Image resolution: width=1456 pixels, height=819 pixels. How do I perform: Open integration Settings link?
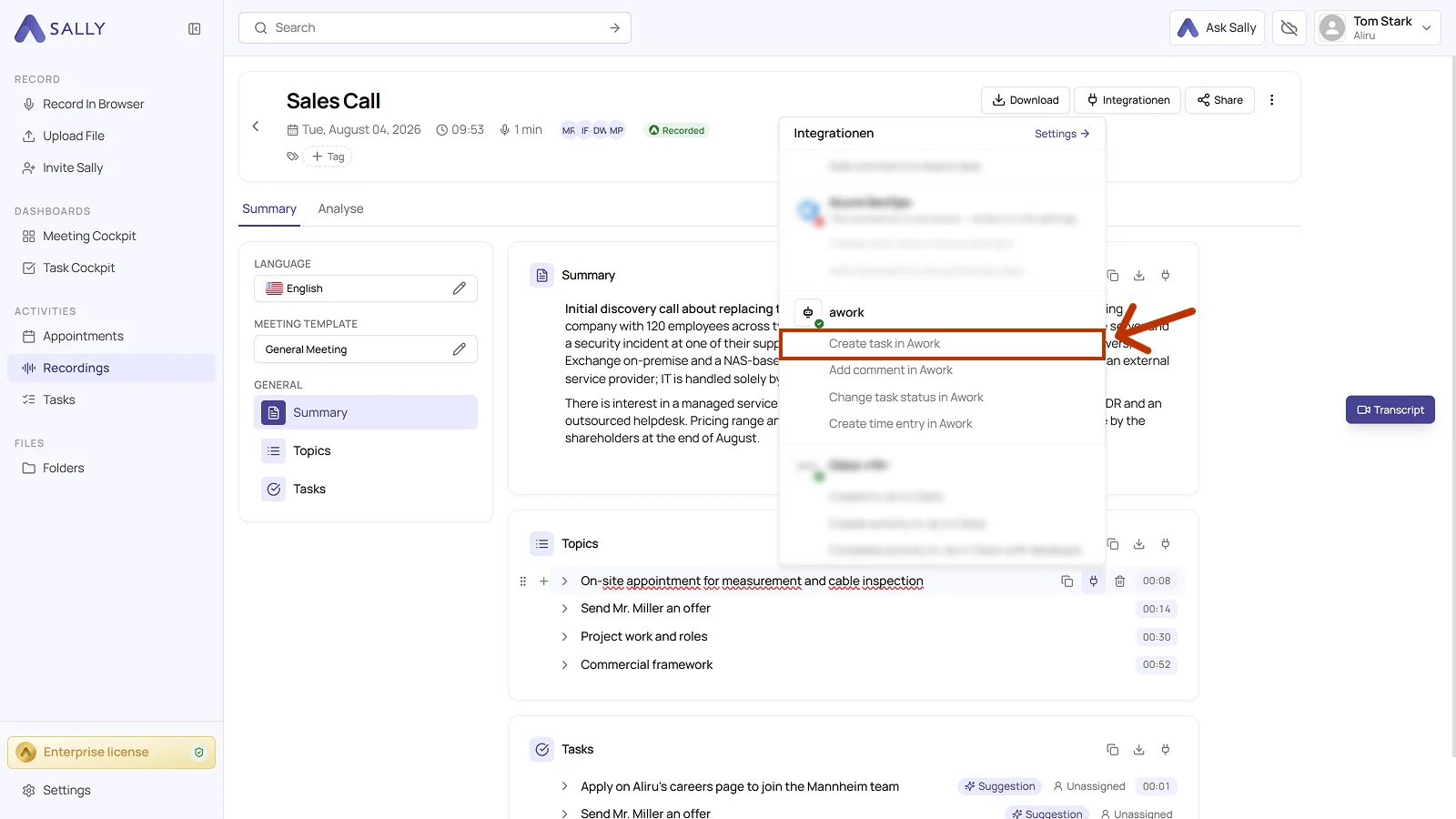tap(1062, 134)
